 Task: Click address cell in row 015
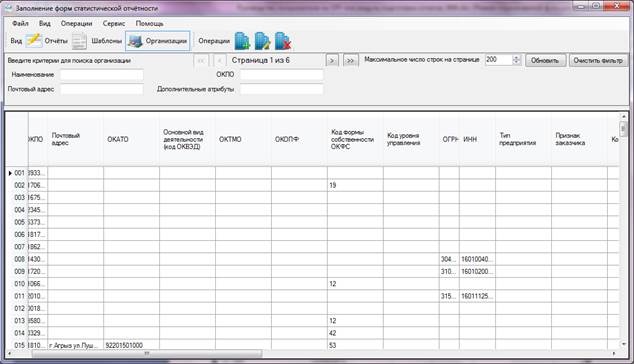[x=75, y=345]
